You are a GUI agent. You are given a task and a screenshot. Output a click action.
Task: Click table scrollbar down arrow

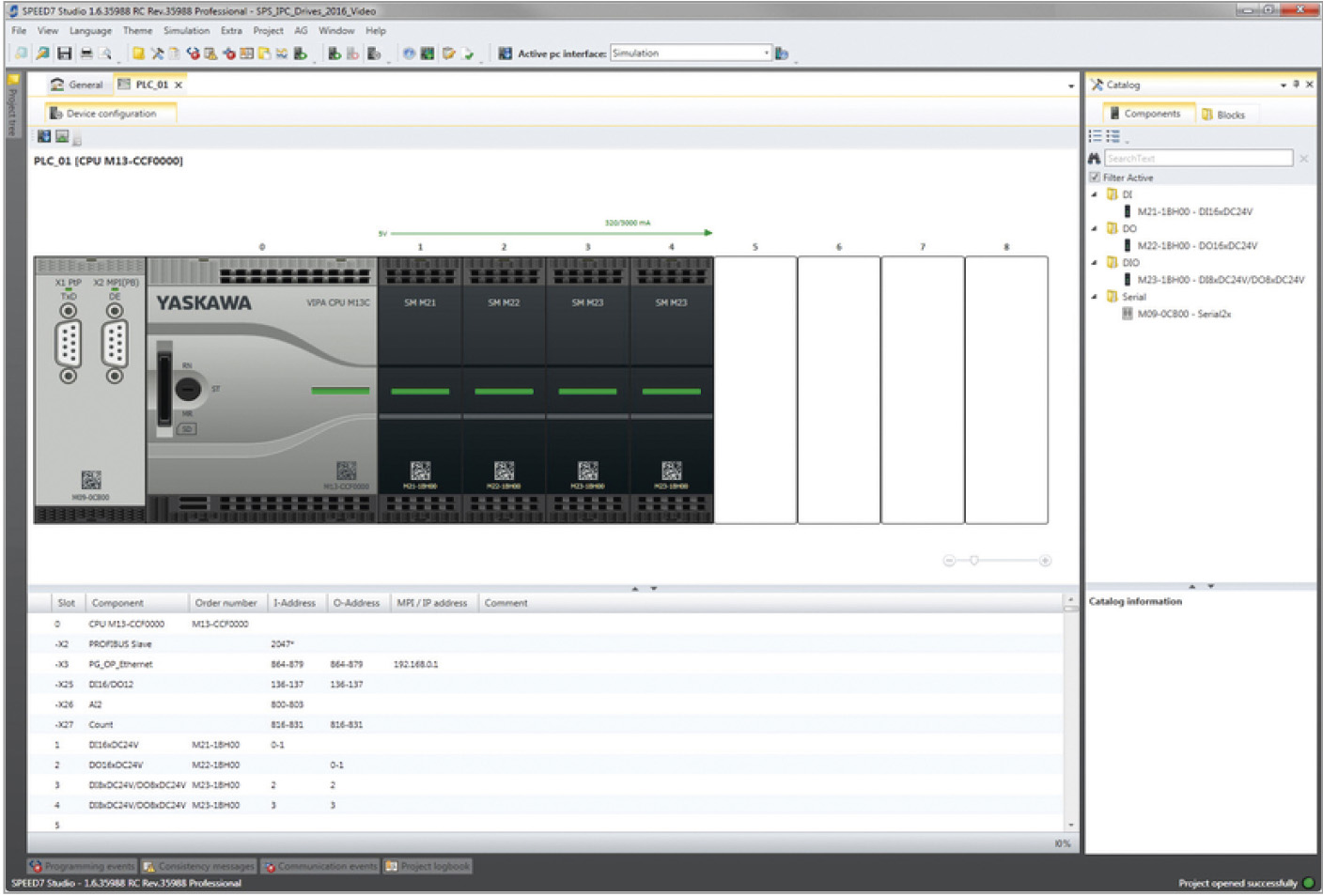tap(1070, 826)
